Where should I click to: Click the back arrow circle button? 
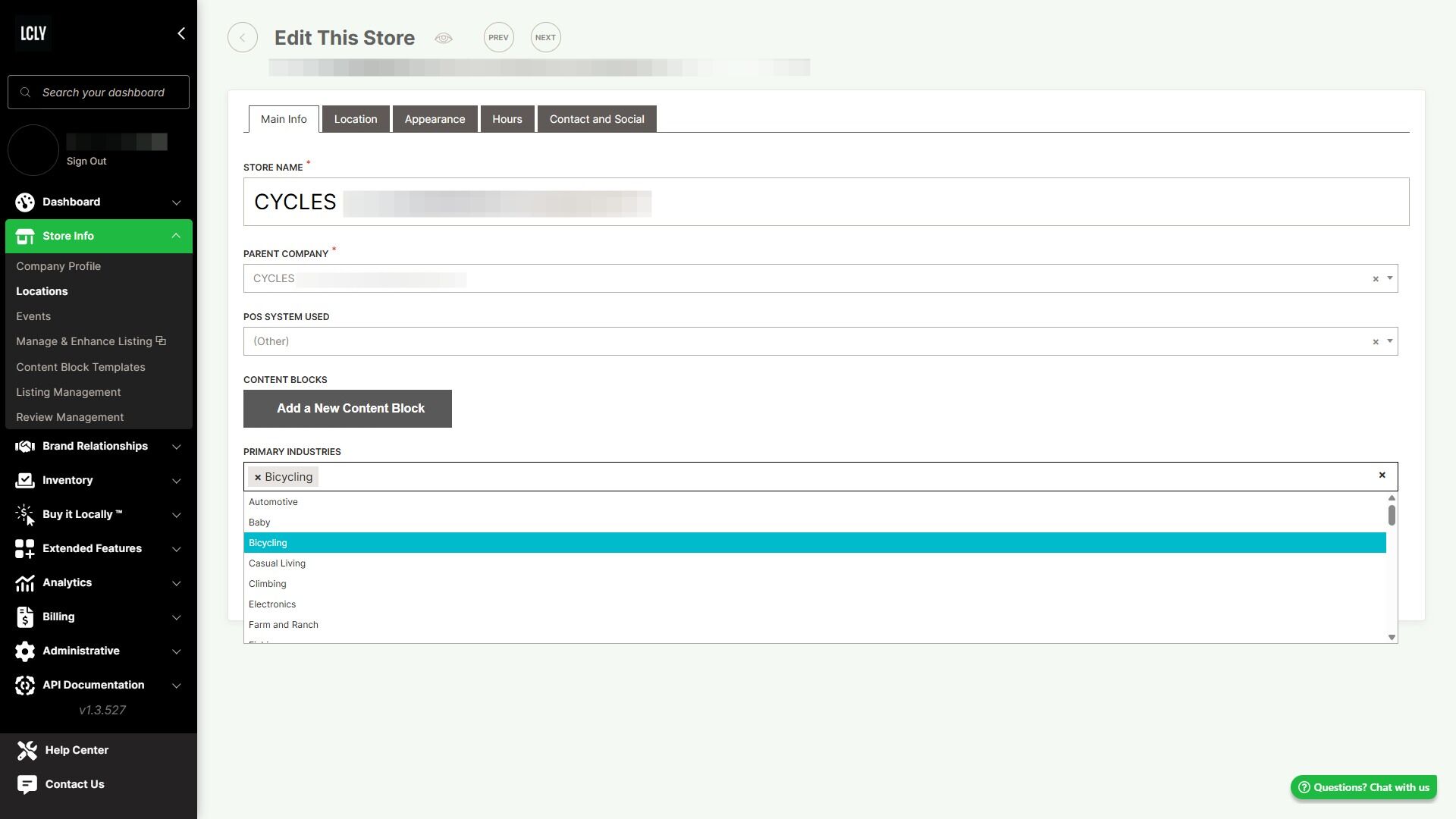coord(243,38)
